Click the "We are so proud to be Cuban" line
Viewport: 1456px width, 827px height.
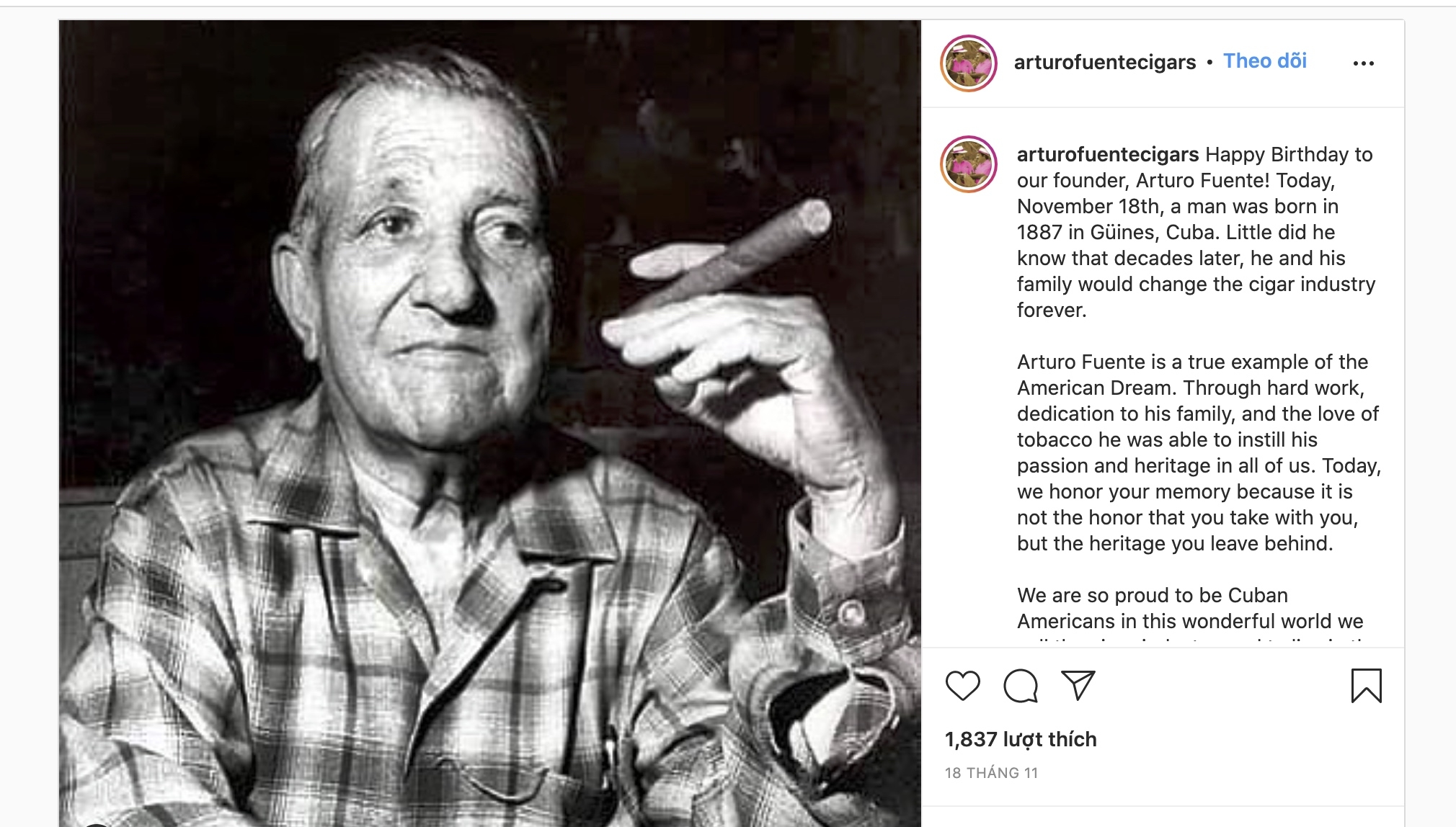point(1152,595)
